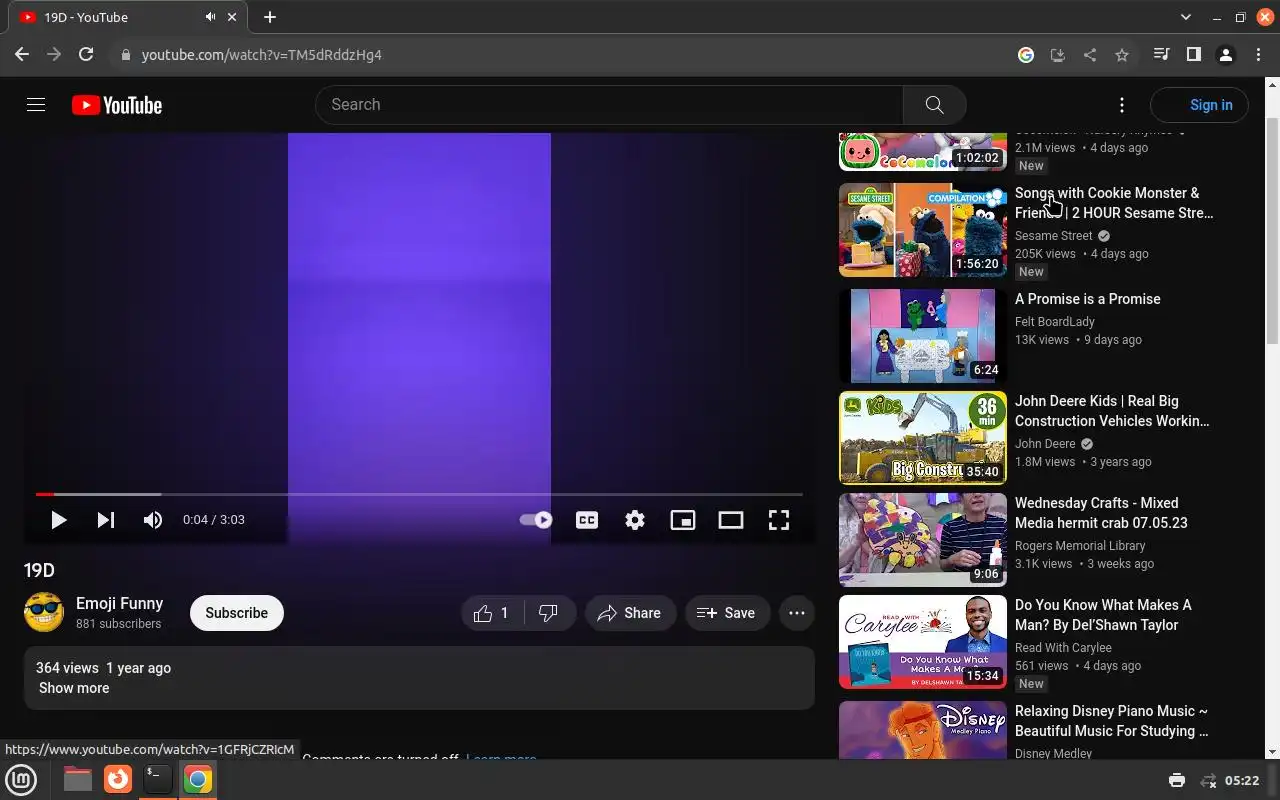Open Songs with Cookie Monster thumbnail

[x=923, y=230]
